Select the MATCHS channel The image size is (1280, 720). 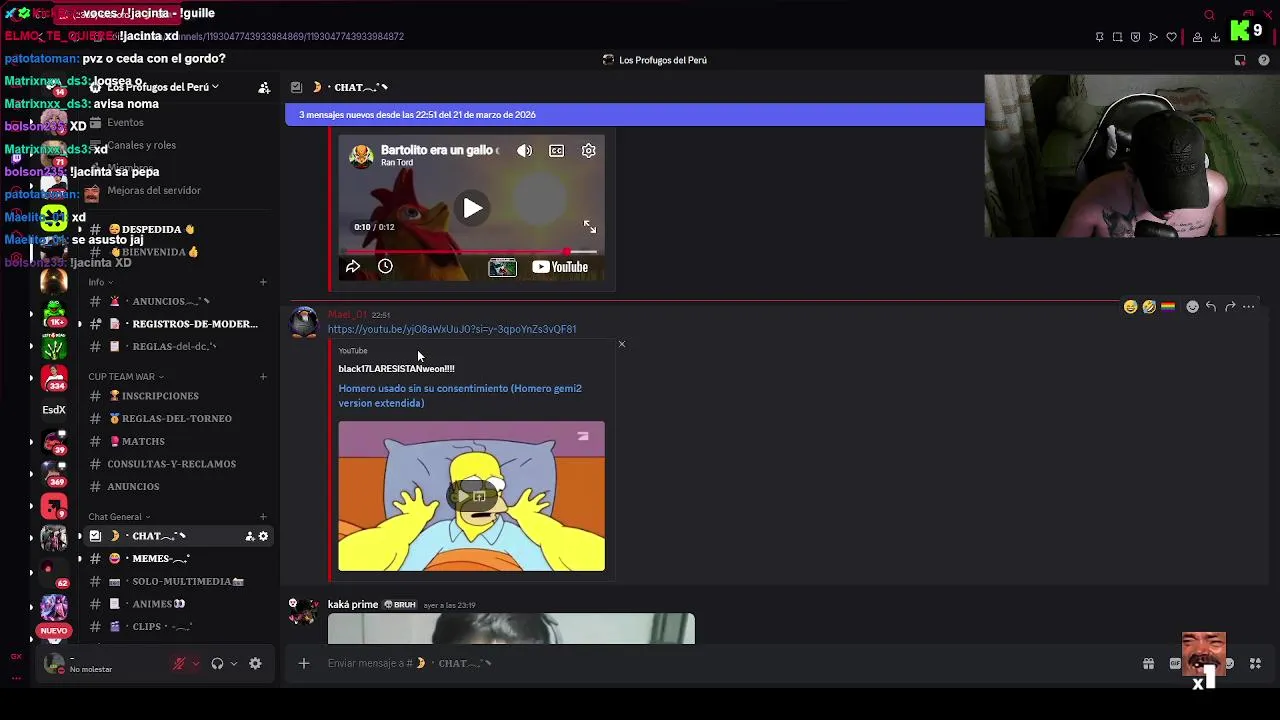coord(176,441)
